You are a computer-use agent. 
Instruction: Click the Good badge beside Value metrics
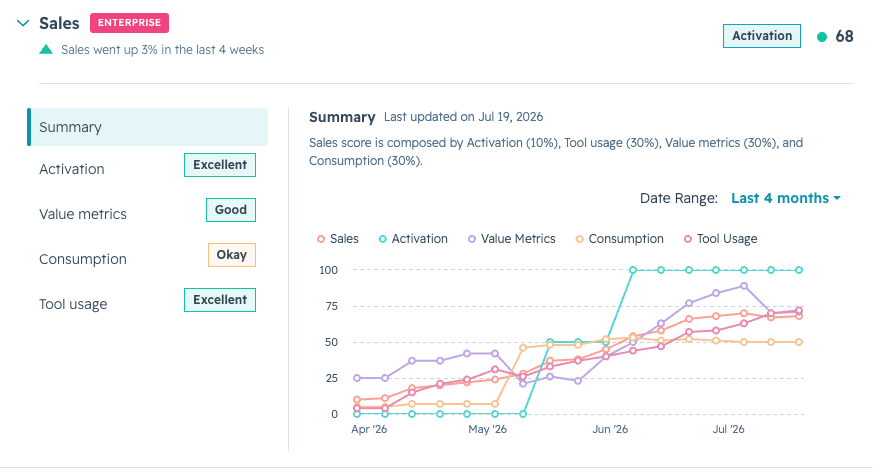point(230,210)
